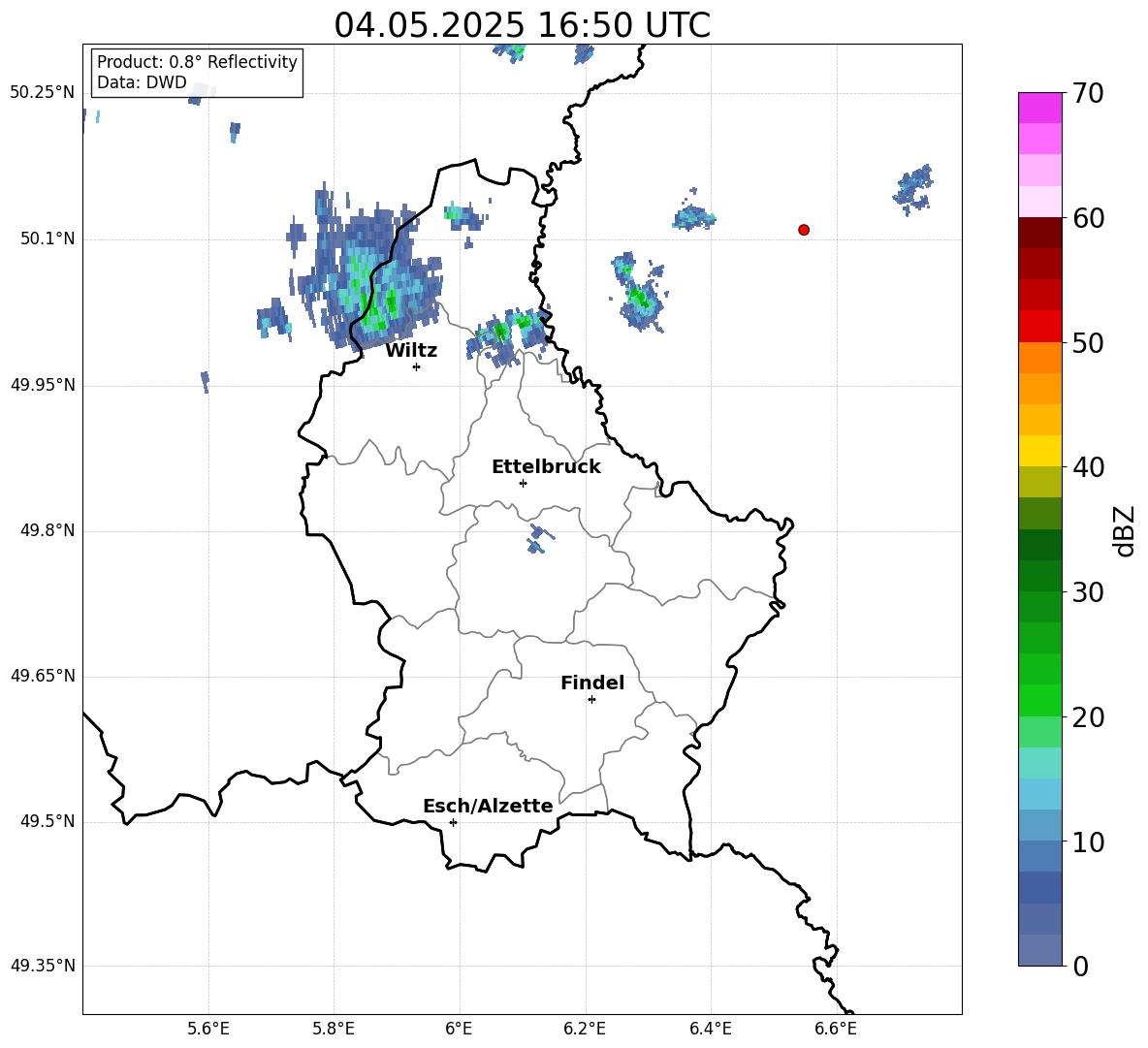Click the 70 tick label on colorbar
The image size is (1148, 1048).
coord(1088,94)
